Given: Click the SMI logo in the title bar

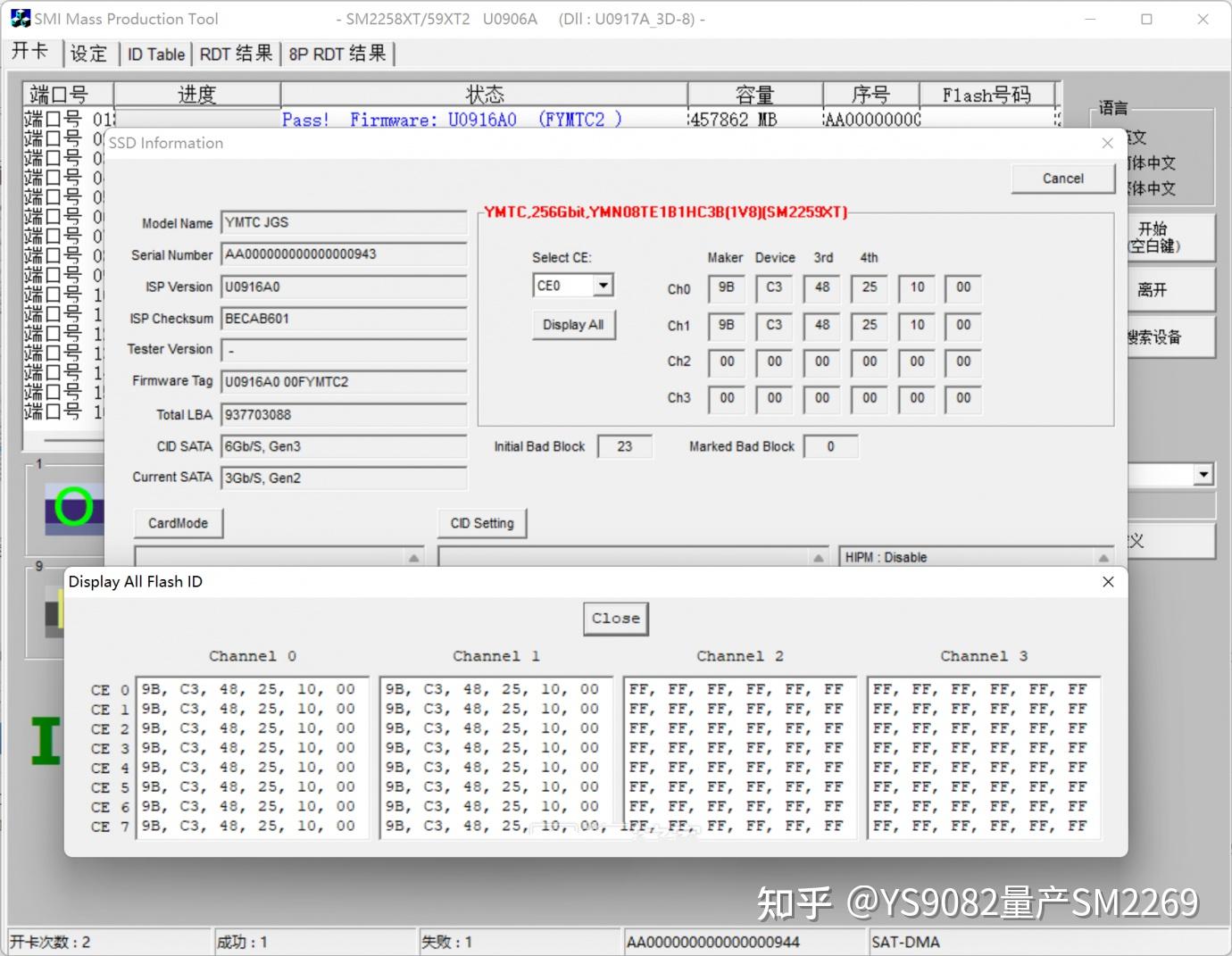Looking at the screenshot, I should 20,17.
